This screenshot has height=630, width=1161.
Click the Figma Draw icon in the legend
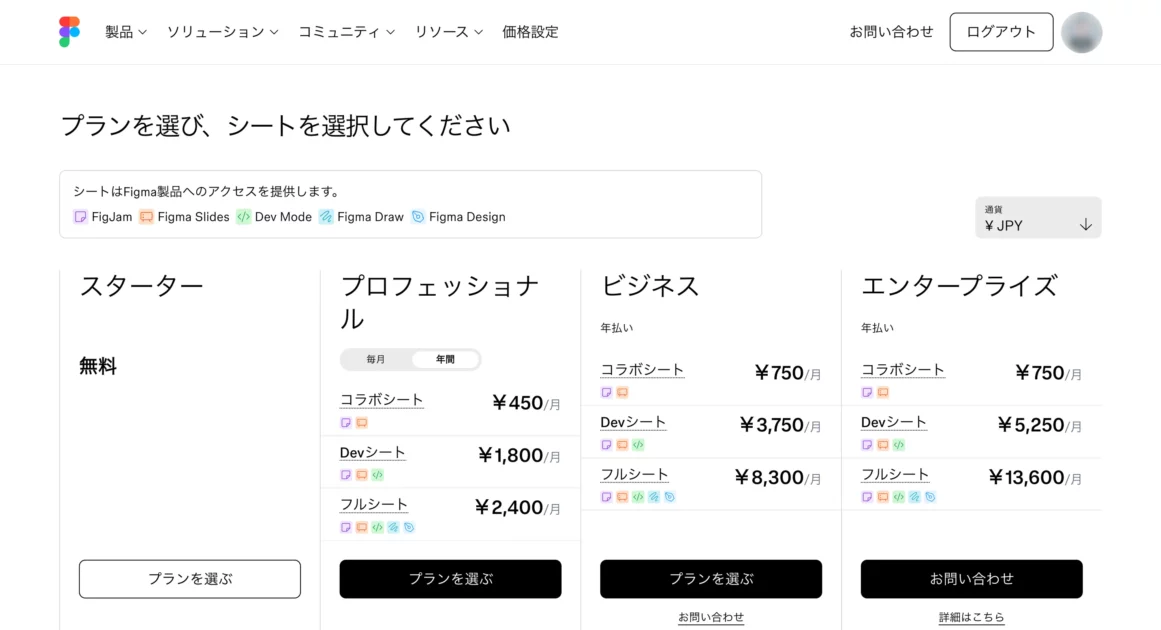click(326, 217)
